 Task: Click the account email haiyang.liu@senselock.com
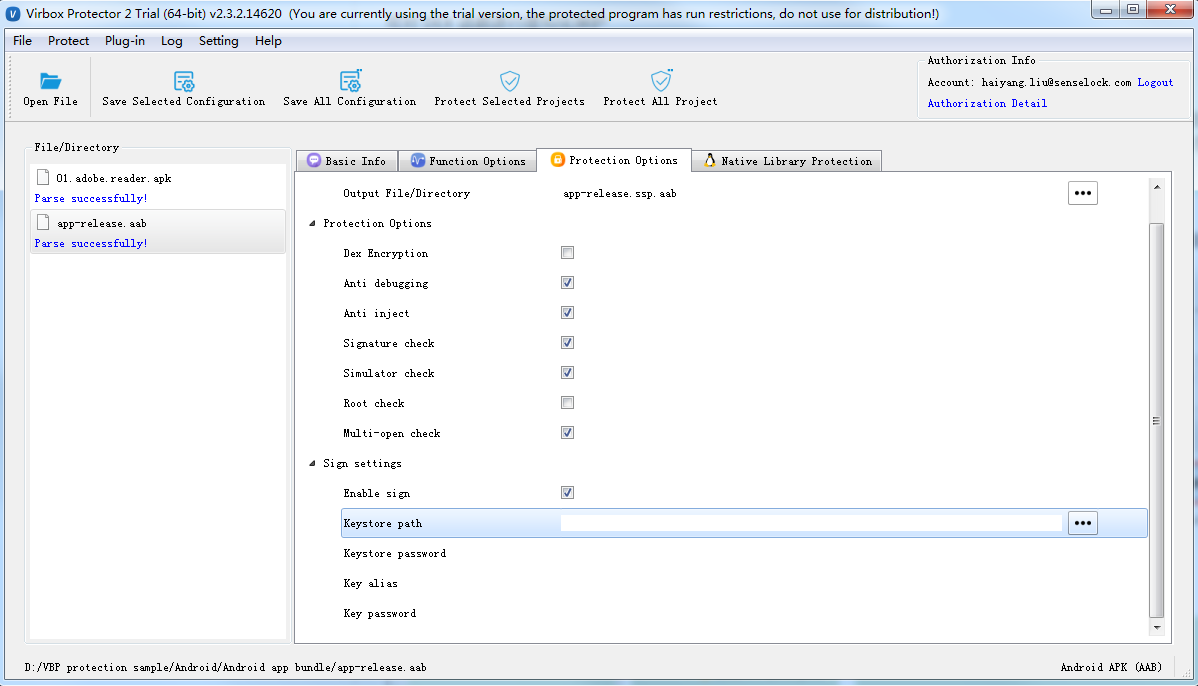1056,83
